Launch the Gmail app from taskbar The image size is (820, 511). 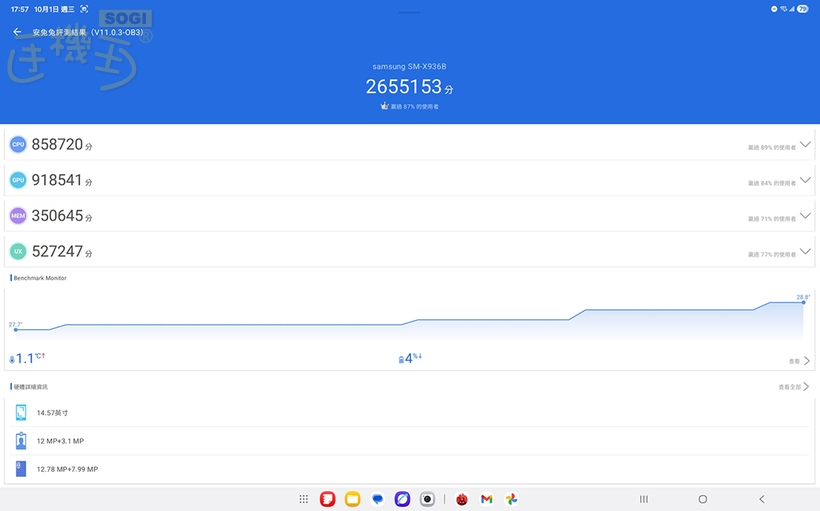[486, 499]
